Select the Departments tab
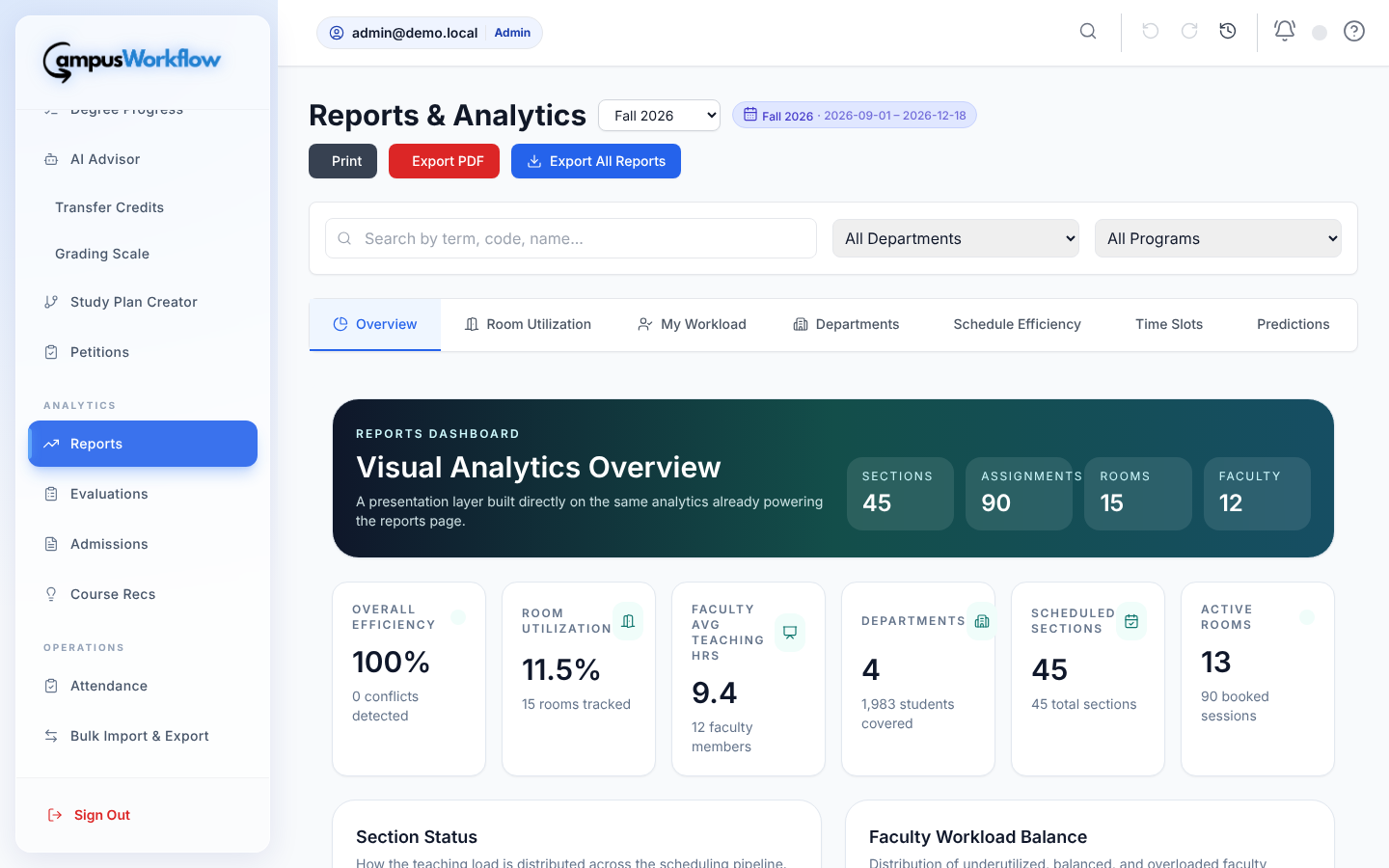1389x868 pixels. point(846,324)
